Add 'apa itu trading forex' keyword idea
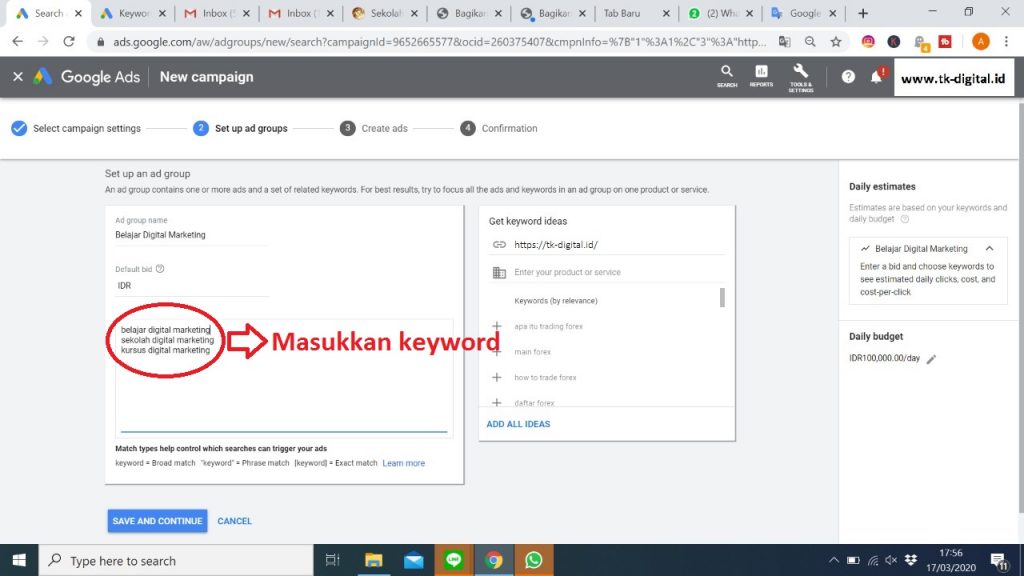Screen dimensions: 1024x576 pos(497,327)
